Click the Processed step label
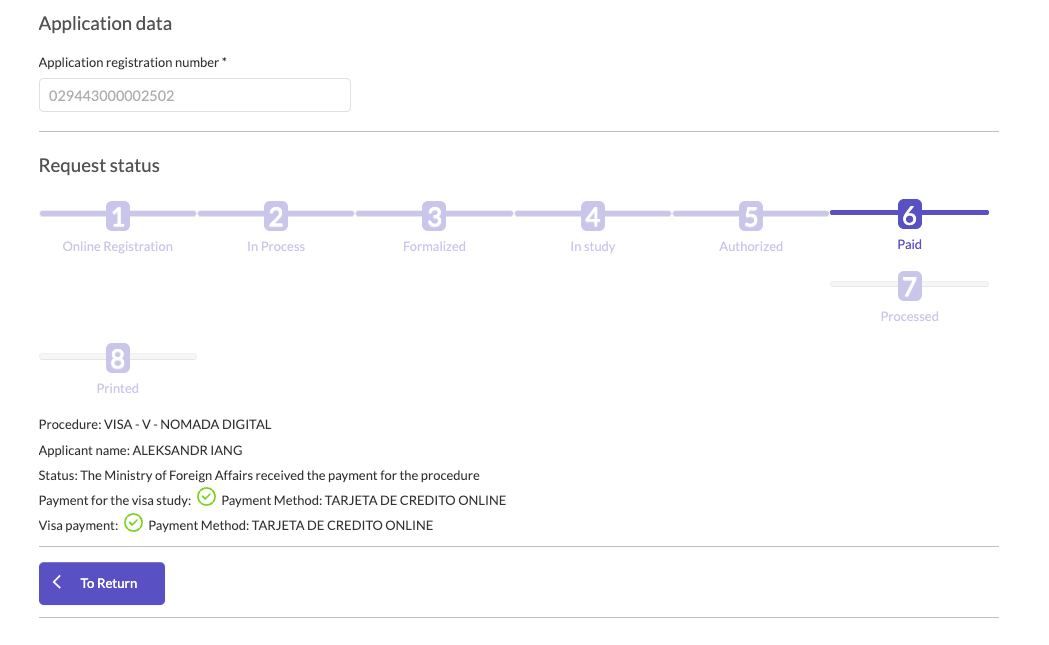 [x=909, y=316]
